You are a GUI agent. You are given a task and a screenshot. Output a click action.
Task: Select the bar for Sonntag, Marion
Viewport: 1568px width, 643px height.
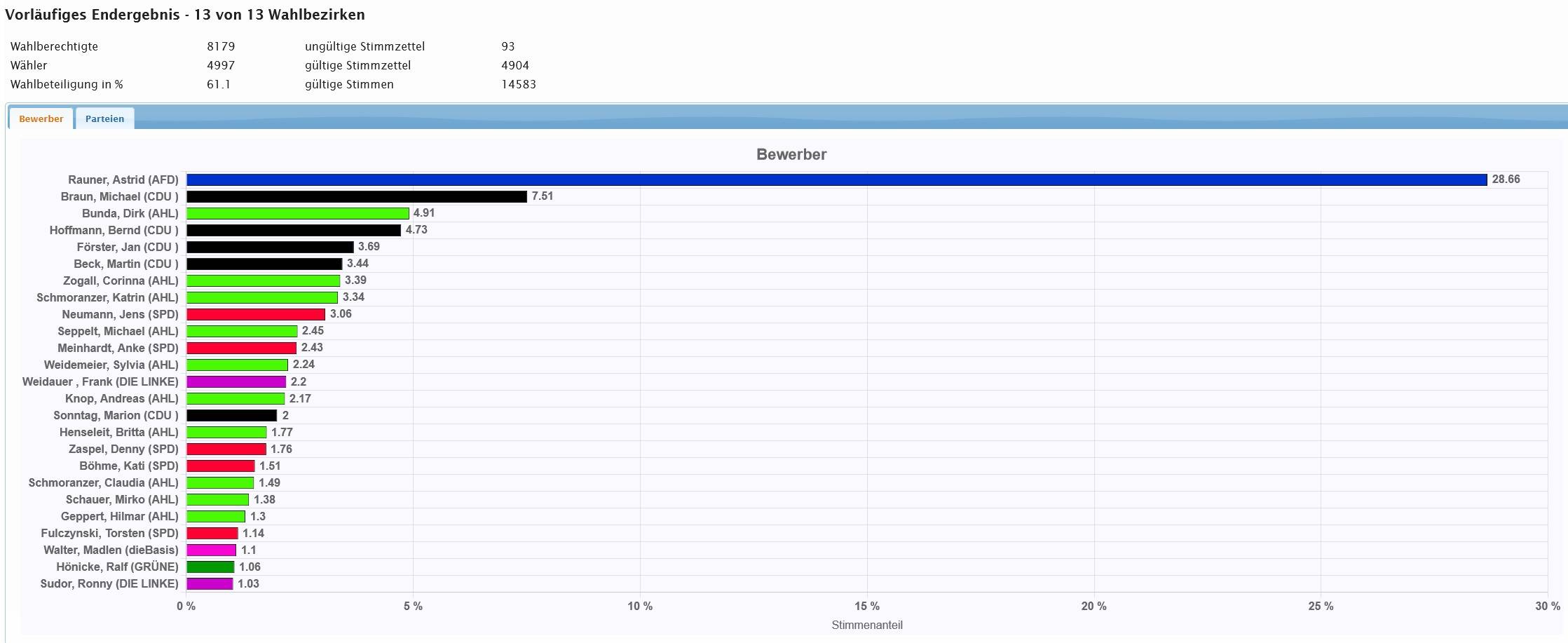[231, 416]
